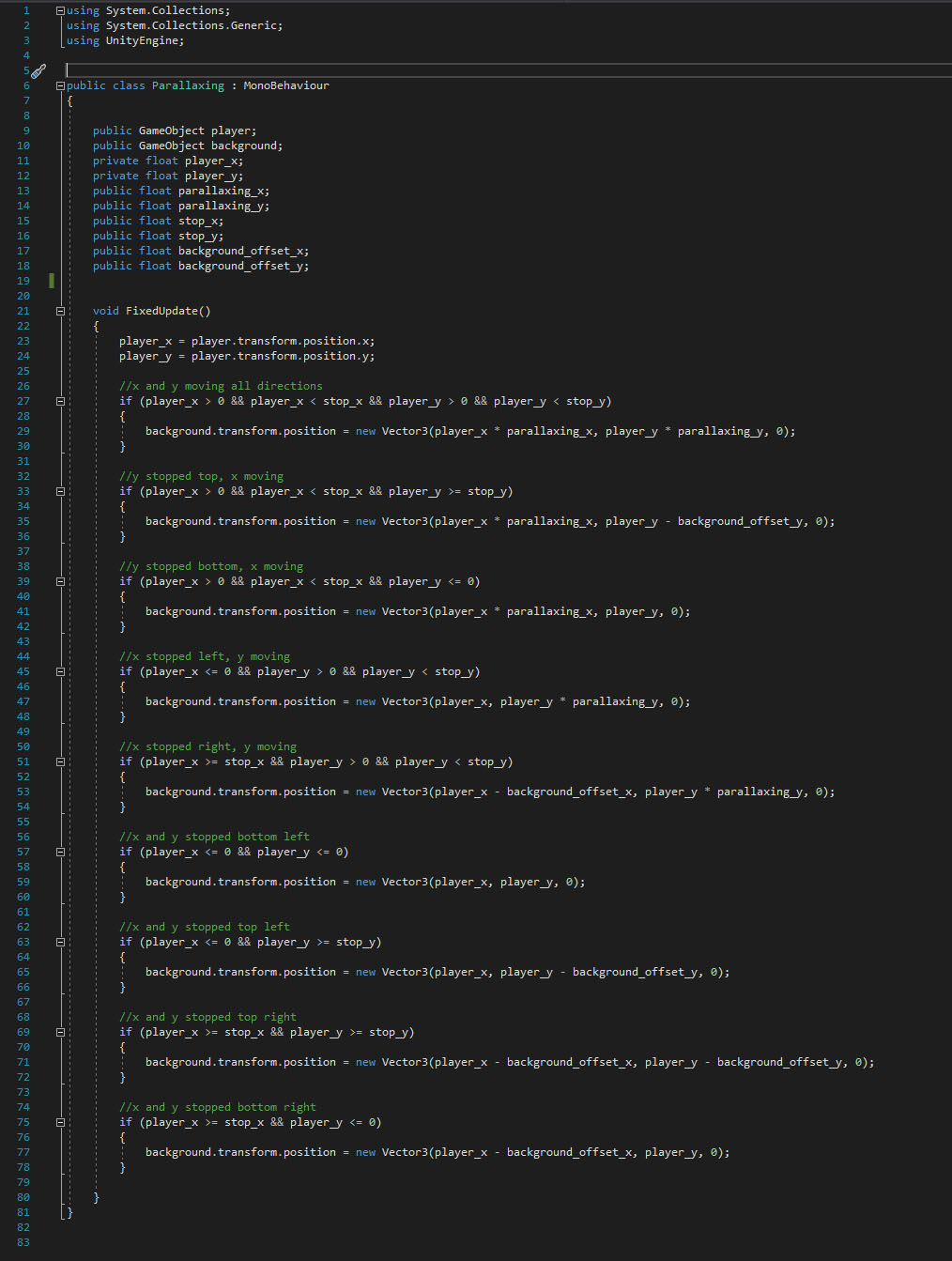The image size is (952, 1261).
Task: Fold the 'y stopped bottom' if block
Action: click(60, 581)
